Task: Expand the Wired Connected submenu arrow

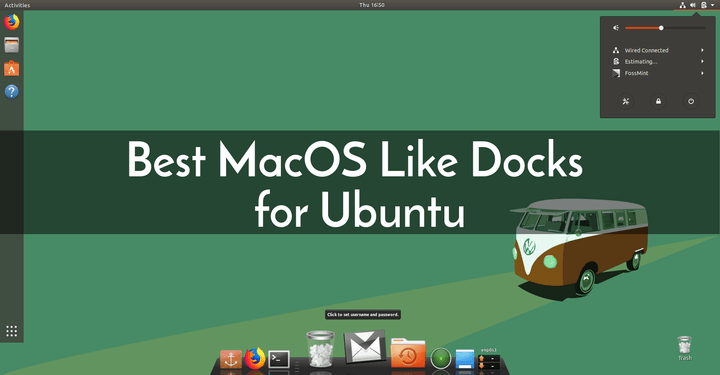Action: (702, 50)
